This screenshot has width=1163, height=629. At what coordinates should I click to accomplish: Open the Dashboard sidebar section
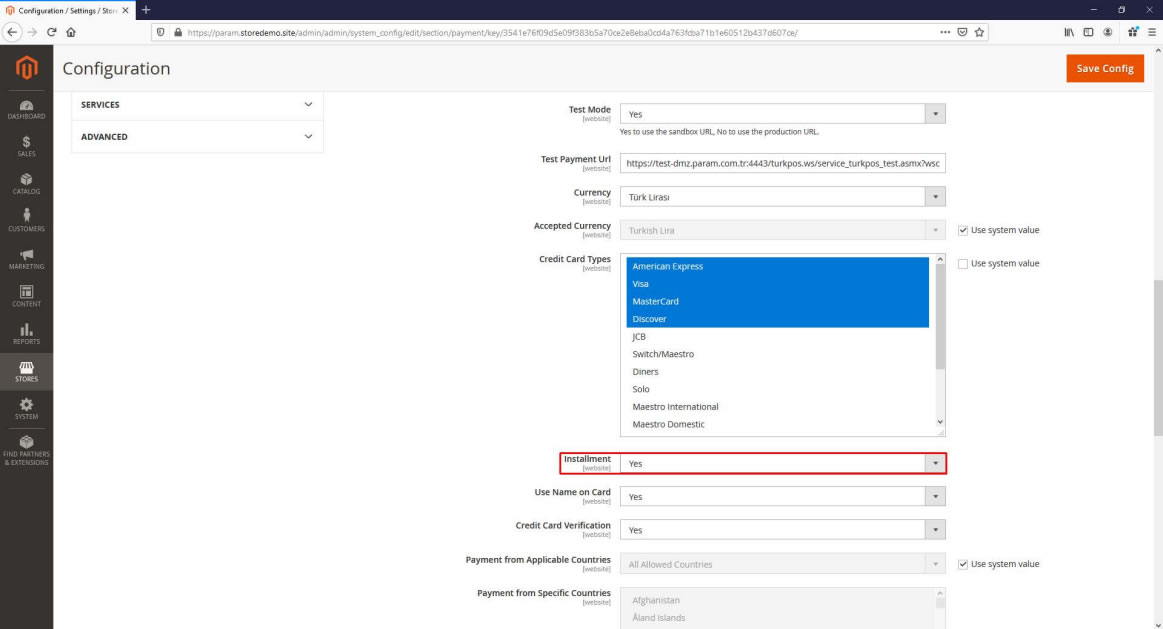pyautogui.click(x=26, y=110)
